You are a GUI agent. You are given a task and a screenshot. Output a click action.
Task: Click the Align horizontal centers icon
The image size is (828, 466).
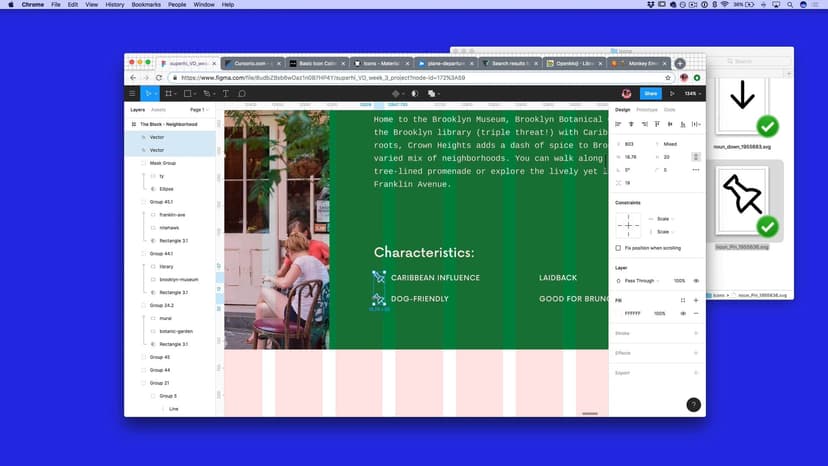[x=631, y=124]
